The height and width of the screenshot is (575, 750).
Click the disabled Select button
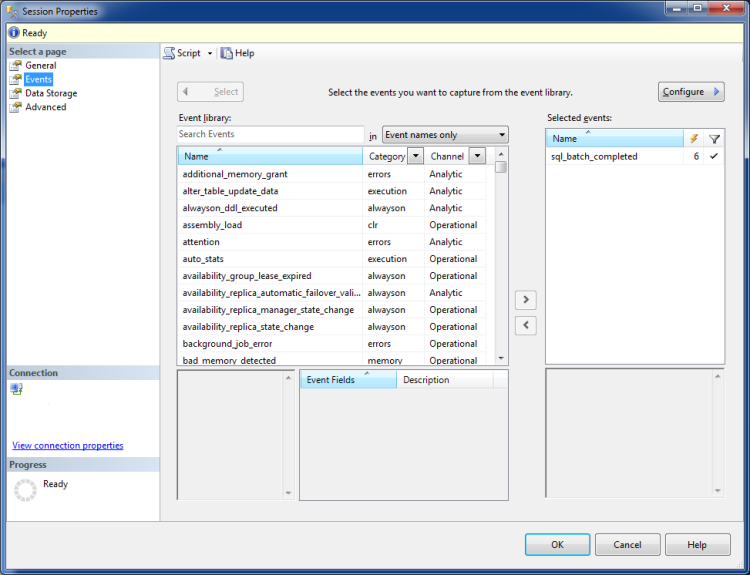210,92
